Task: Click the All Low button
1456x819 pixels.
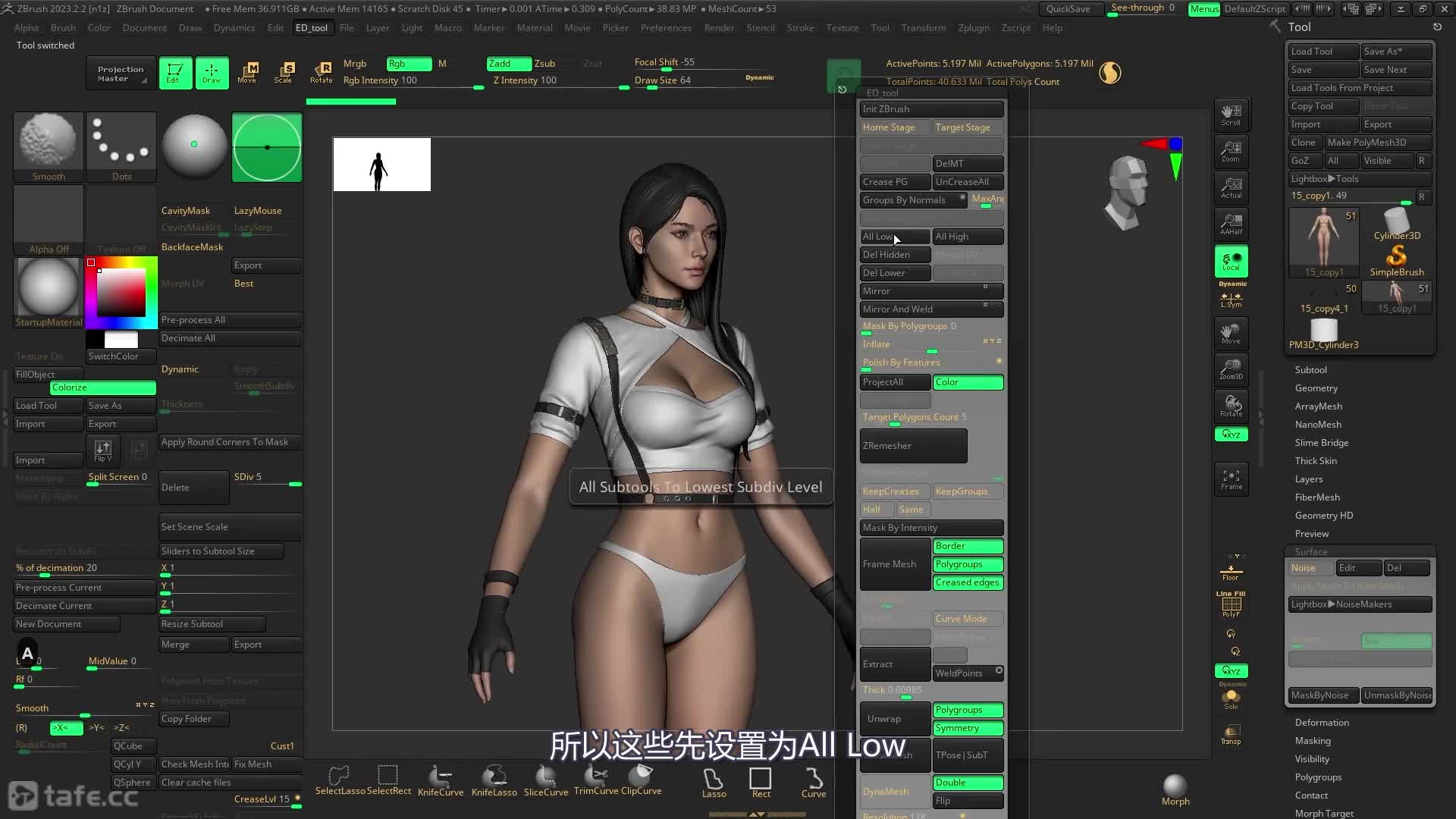Action: (x=894, y=237)
